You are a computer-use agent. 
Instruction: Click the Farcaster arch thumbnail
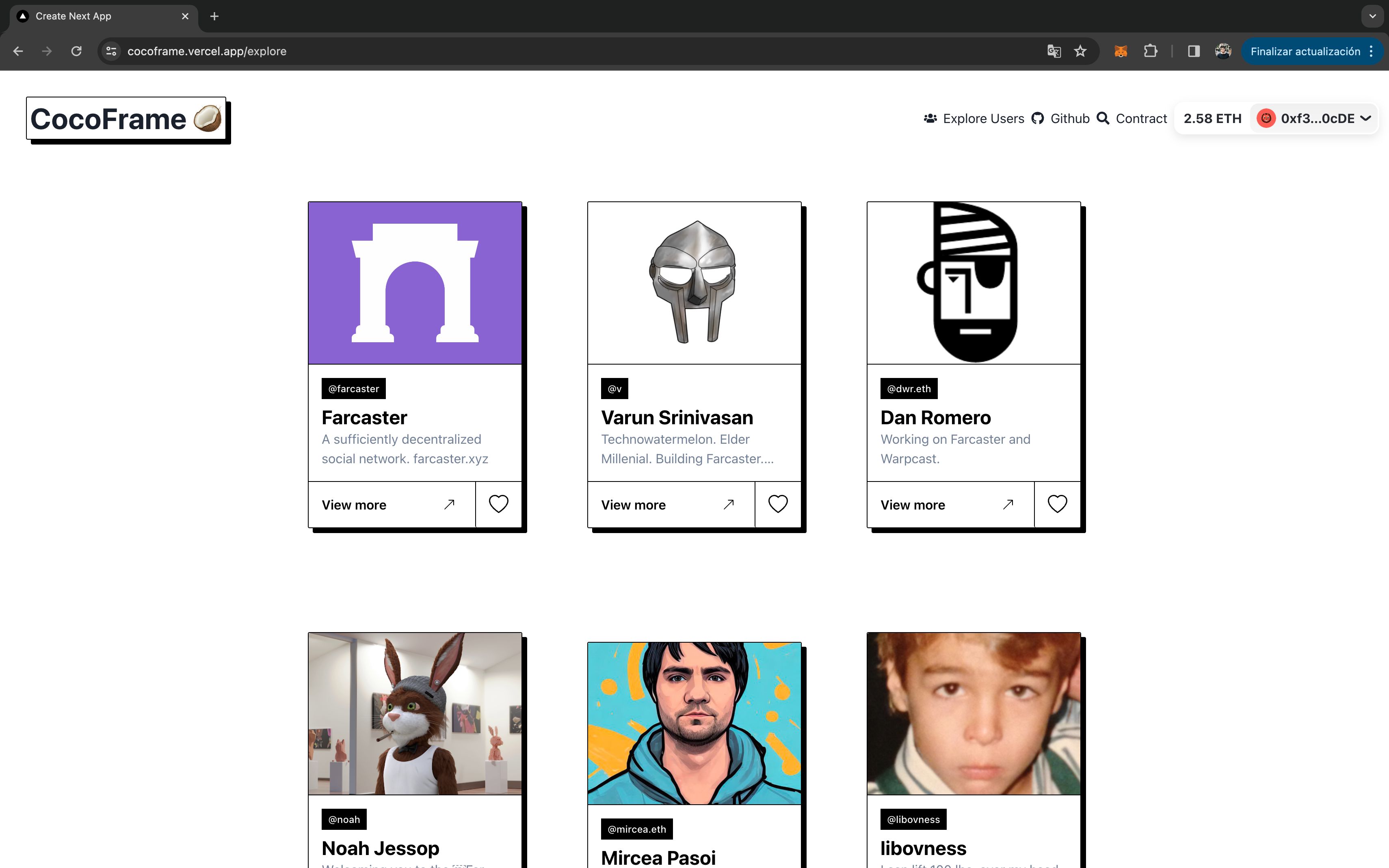tap(415, 283)
